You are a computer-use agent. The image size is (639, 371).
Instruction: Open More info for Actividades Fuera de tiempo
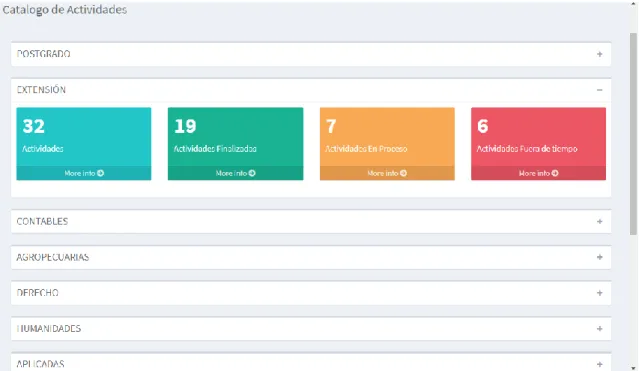point(538,173)
